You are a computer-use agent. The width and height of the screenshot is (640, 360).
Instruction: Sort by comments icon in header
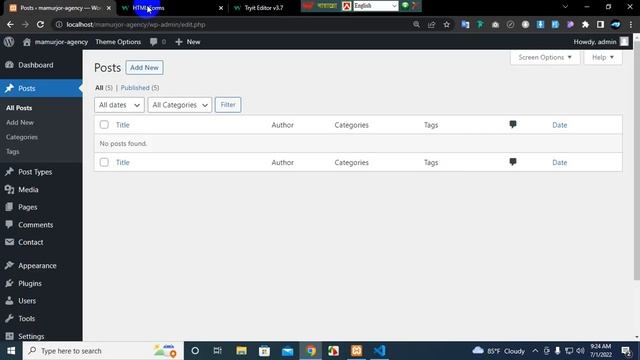(513, 124)
